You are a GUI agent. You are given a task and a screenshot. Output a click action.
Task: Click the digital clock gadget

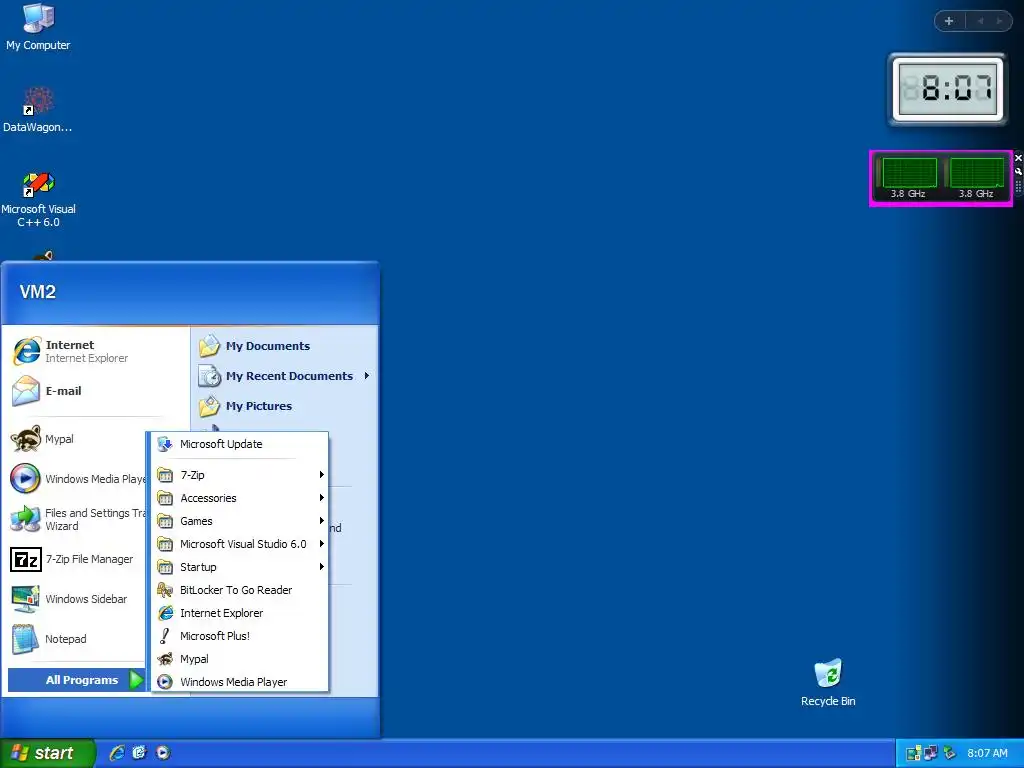(948, 89)
